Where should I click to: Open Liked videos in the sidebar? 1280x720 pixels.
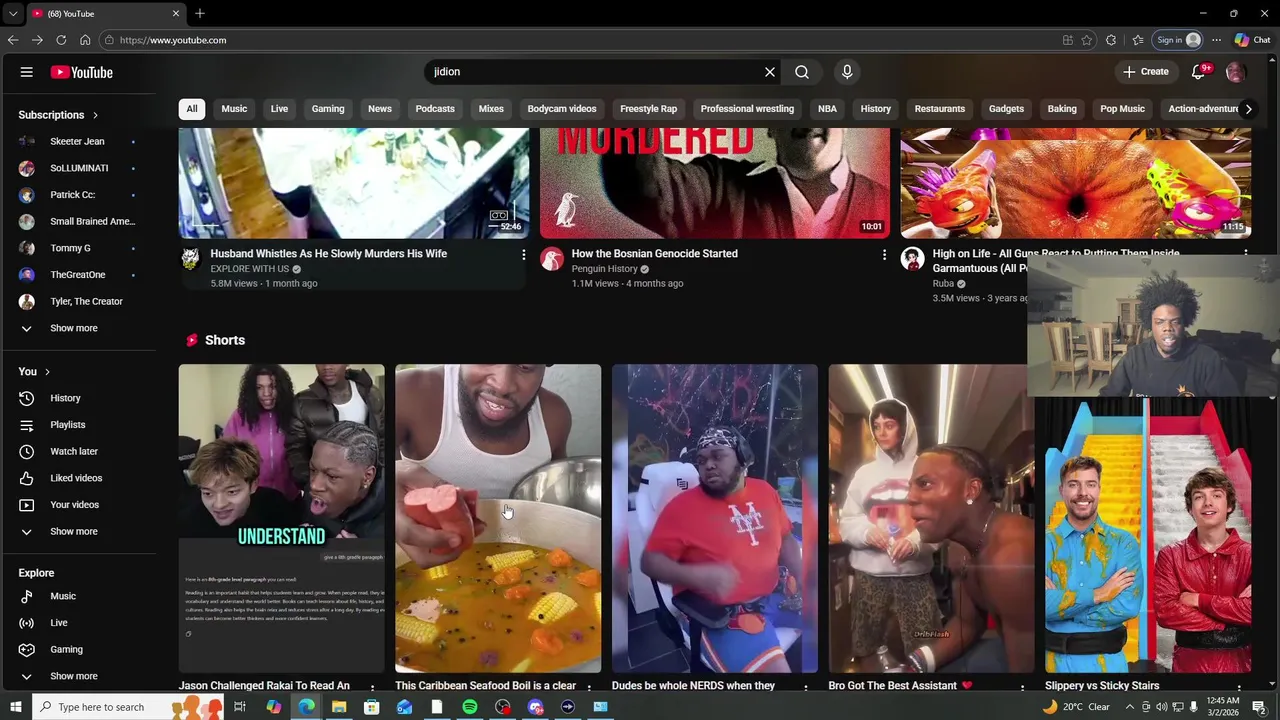coord(76,478)
